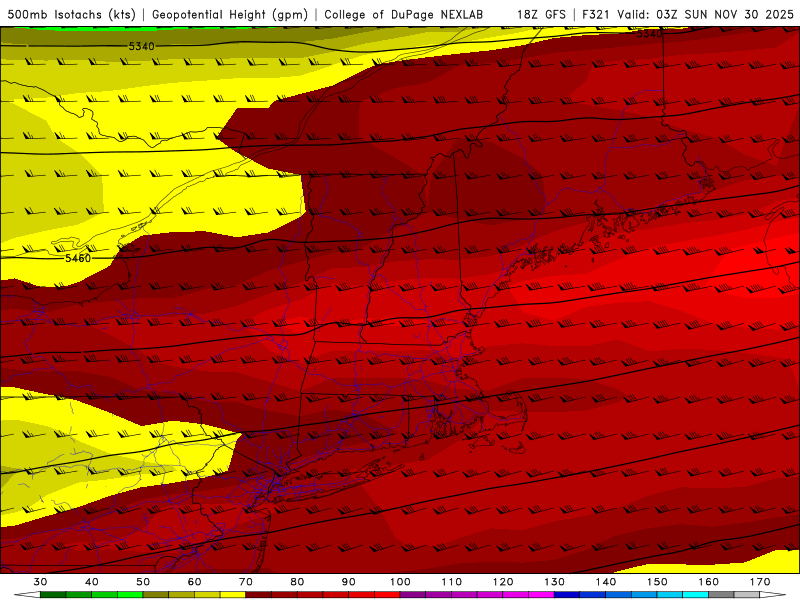
Task: Click the 170 tick label on the color bar
Action: 760,582
